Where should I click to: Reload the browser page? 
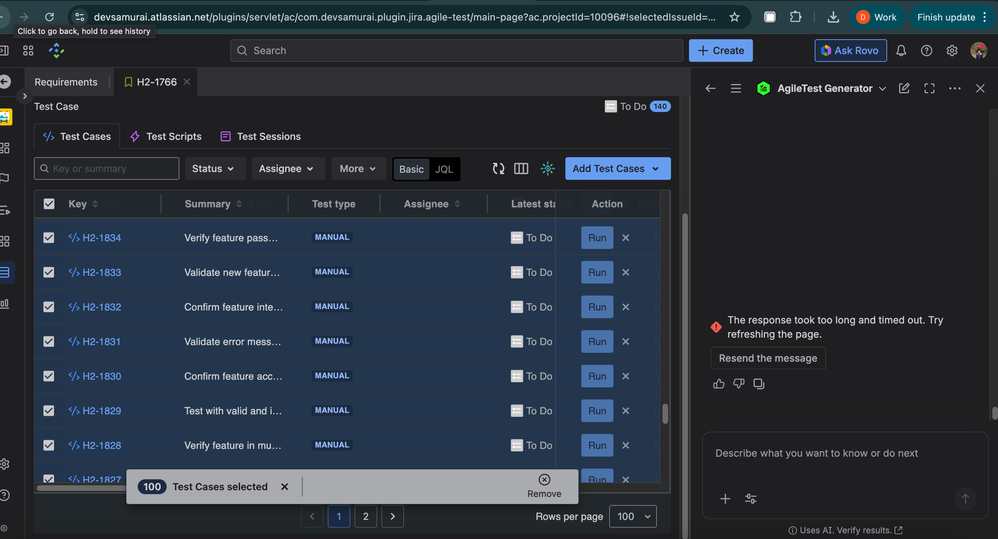point(50,17)
